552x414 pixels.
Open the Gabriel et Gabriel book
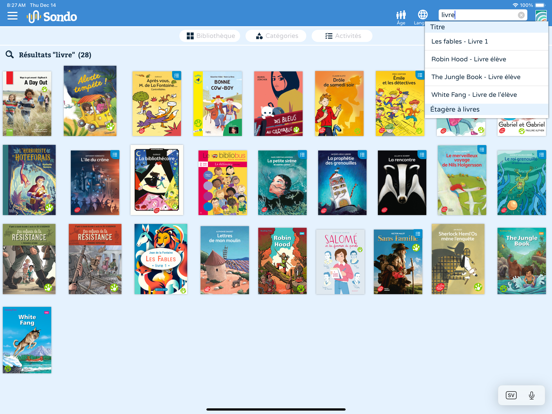point(522,127)
